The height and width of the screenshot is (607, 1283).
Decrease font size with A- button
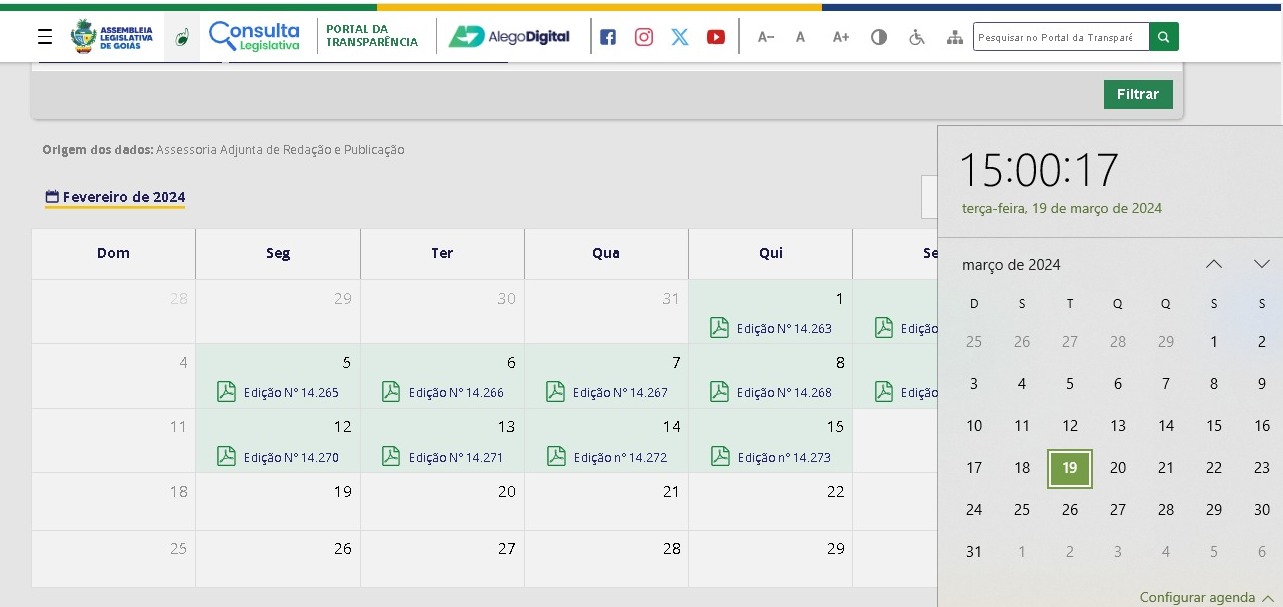pos(766,37)
